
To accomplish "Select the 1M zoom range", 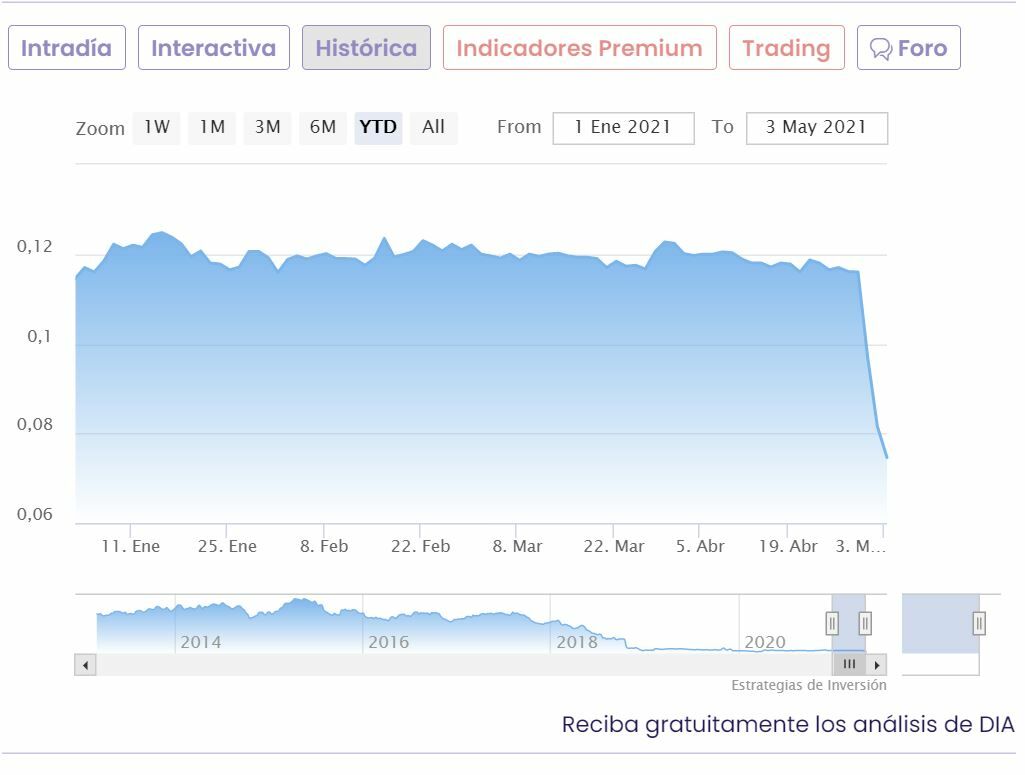I will [211, 127].
